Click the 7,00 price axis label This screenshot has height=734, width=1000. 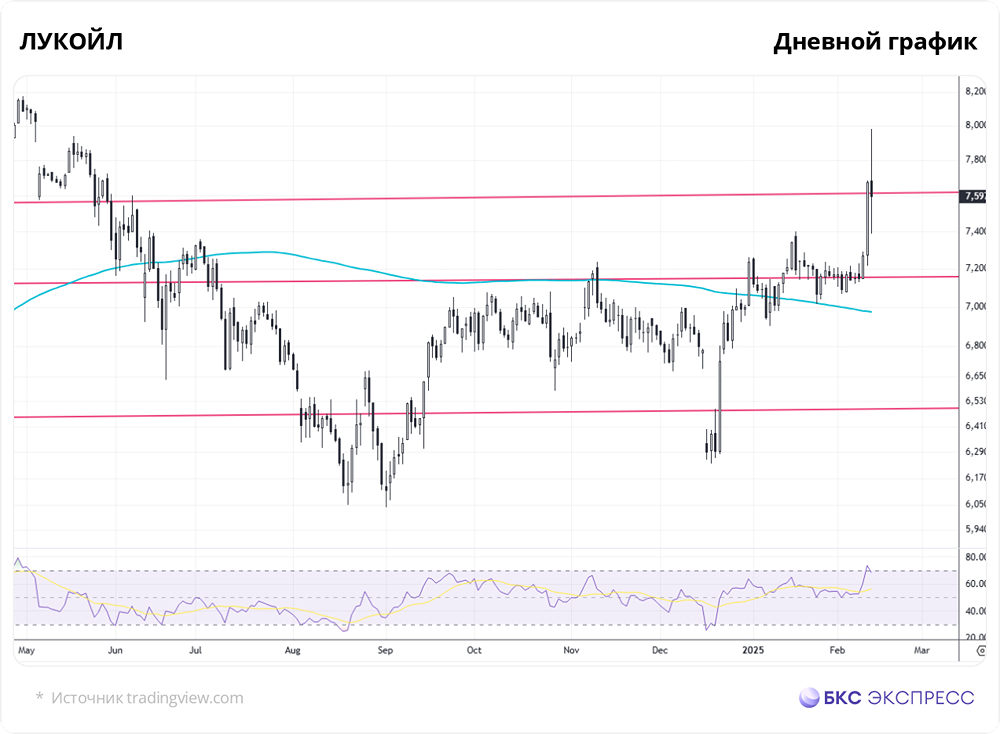click(x=975, y=306)
